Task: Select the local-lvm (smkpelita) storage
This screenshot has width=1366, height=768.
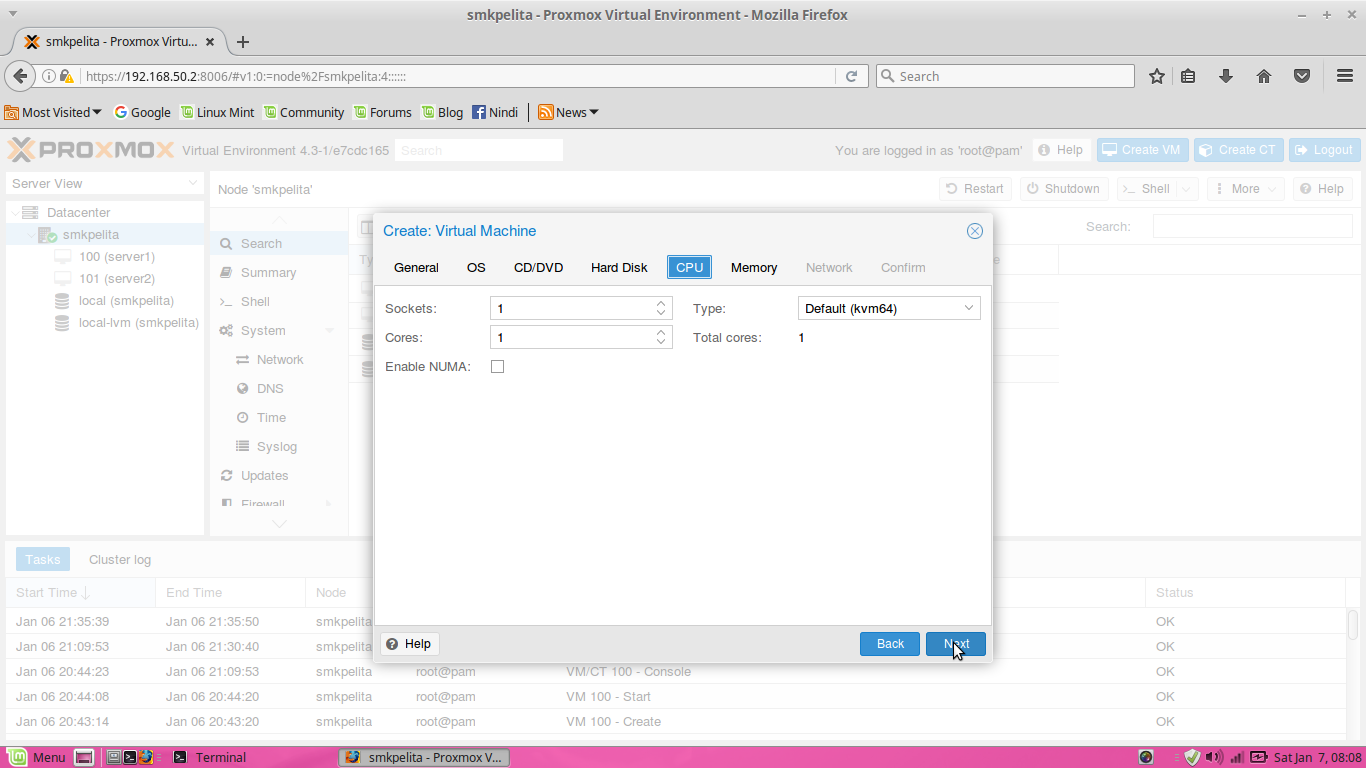Action: tap(138, 323)
